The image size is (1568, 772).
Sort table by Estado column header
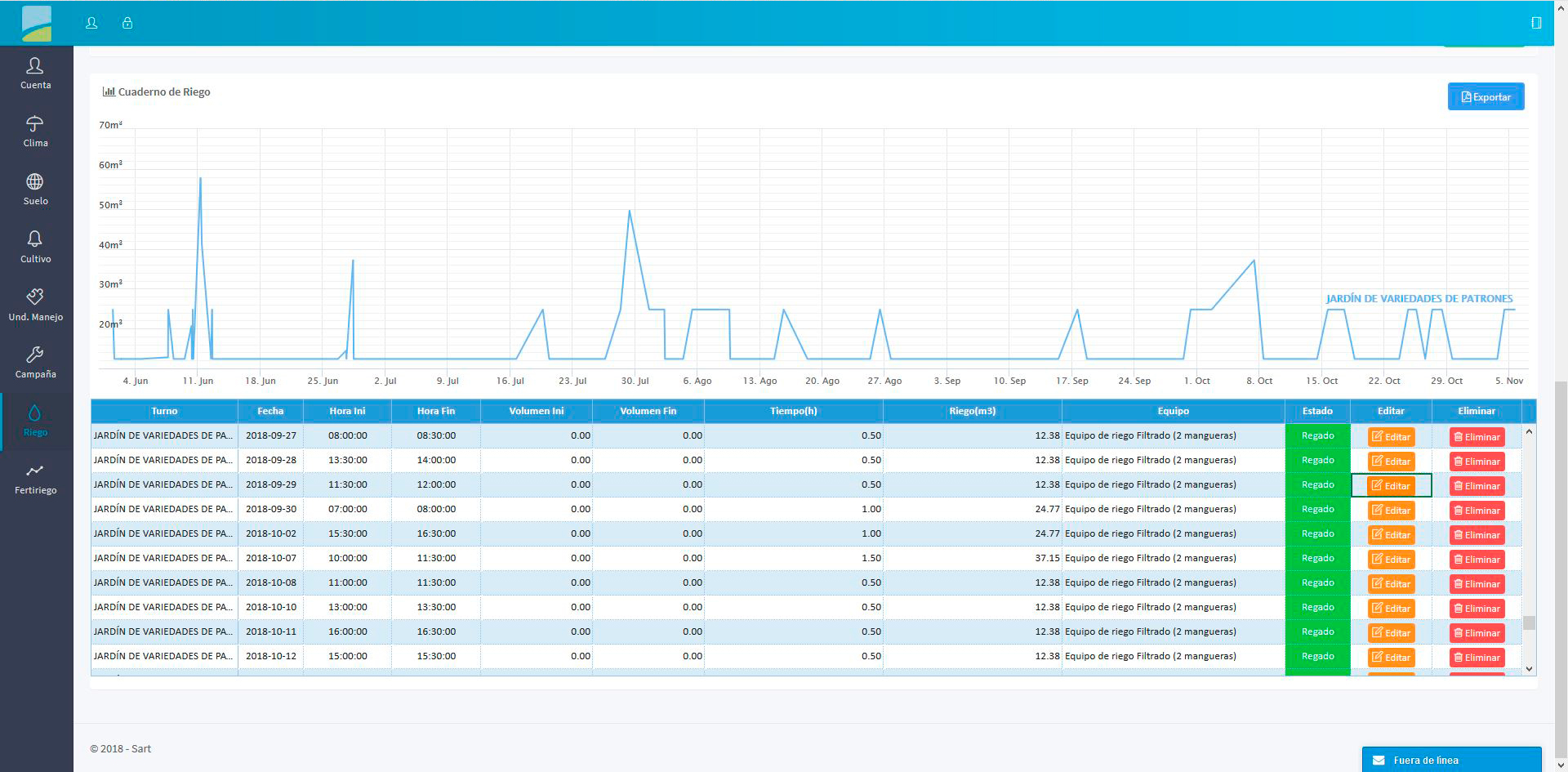pyautogui.click(x=1317, y=411)
